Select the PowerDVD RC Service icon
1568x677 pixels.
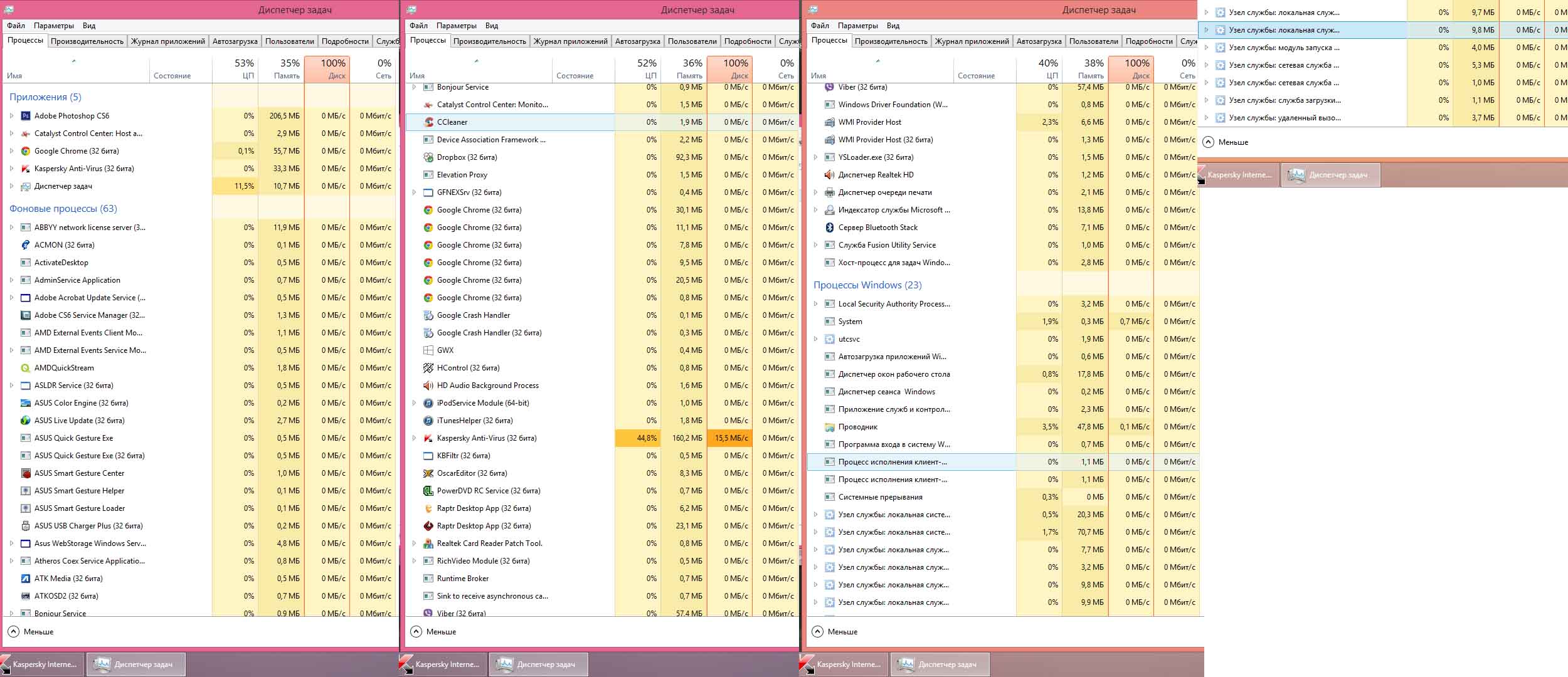click(428, 491)
